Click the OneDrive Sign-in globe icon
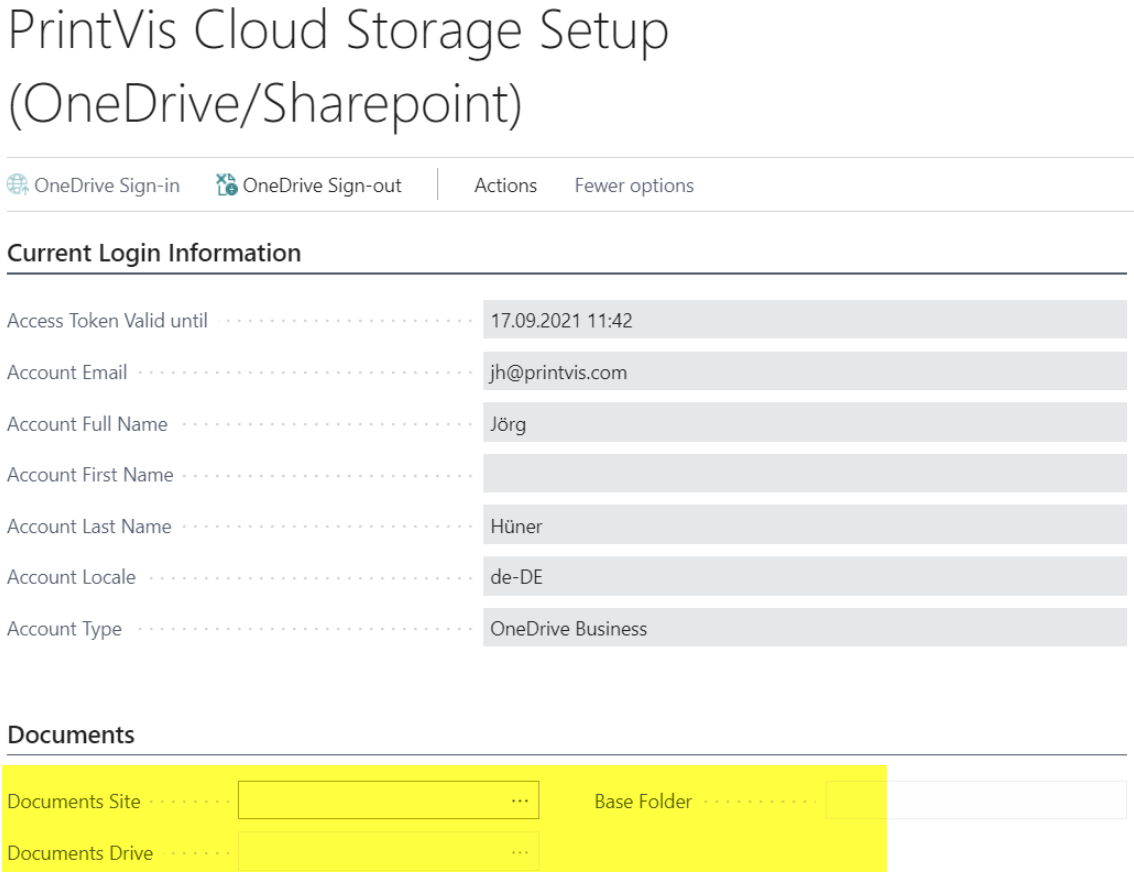 coord(18,185)
